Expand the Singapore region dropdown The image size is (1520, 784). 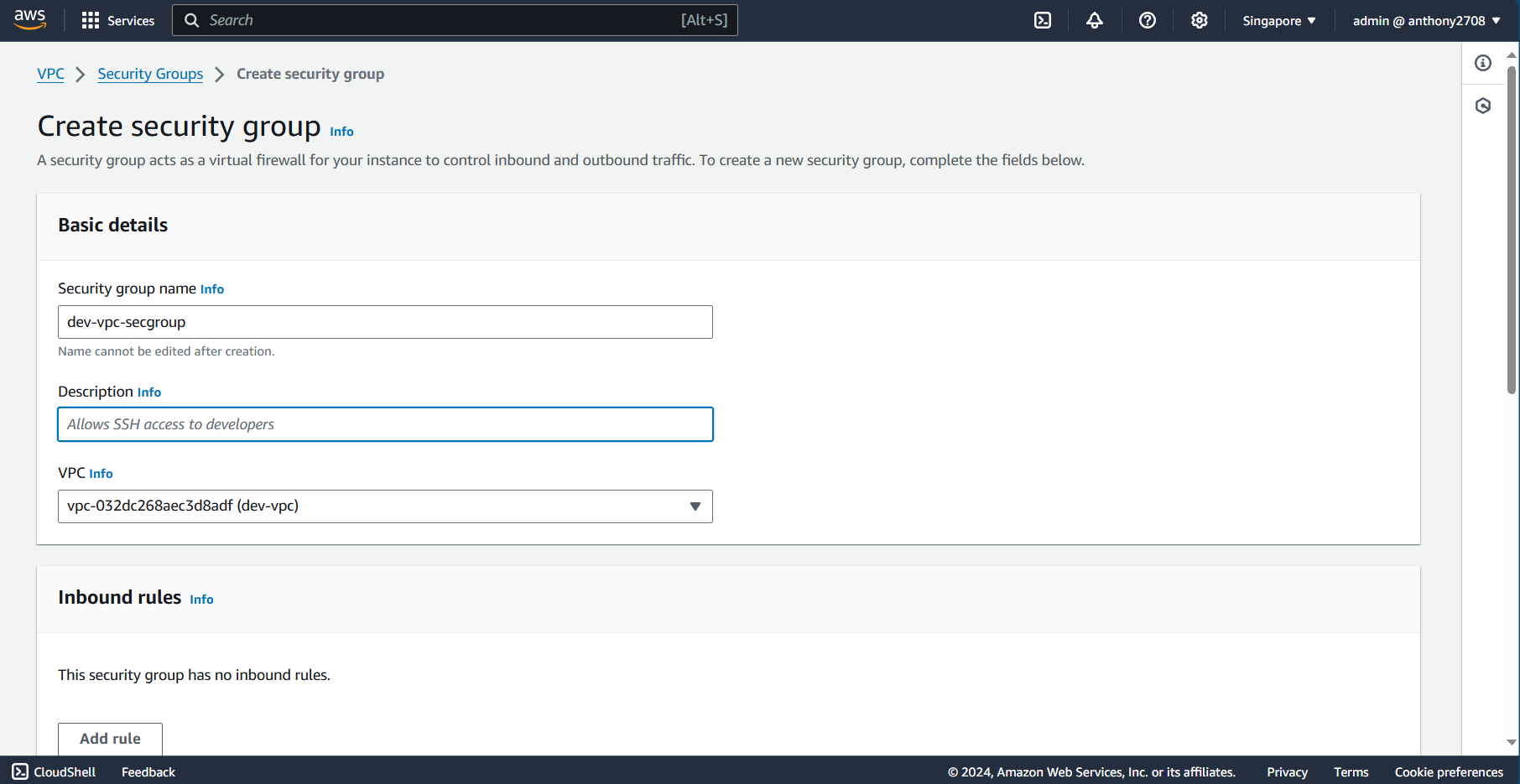tap(1279, 21)
